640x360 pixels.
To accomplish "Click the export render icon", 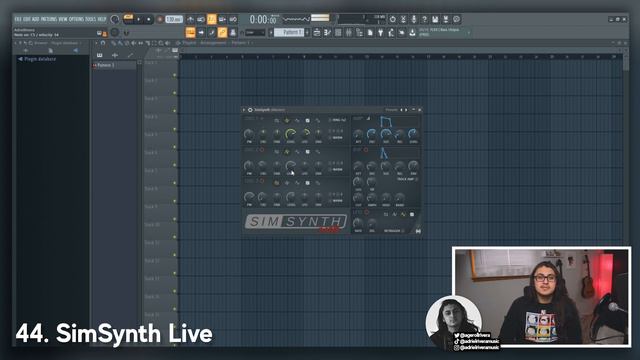I will click(446, 19).
